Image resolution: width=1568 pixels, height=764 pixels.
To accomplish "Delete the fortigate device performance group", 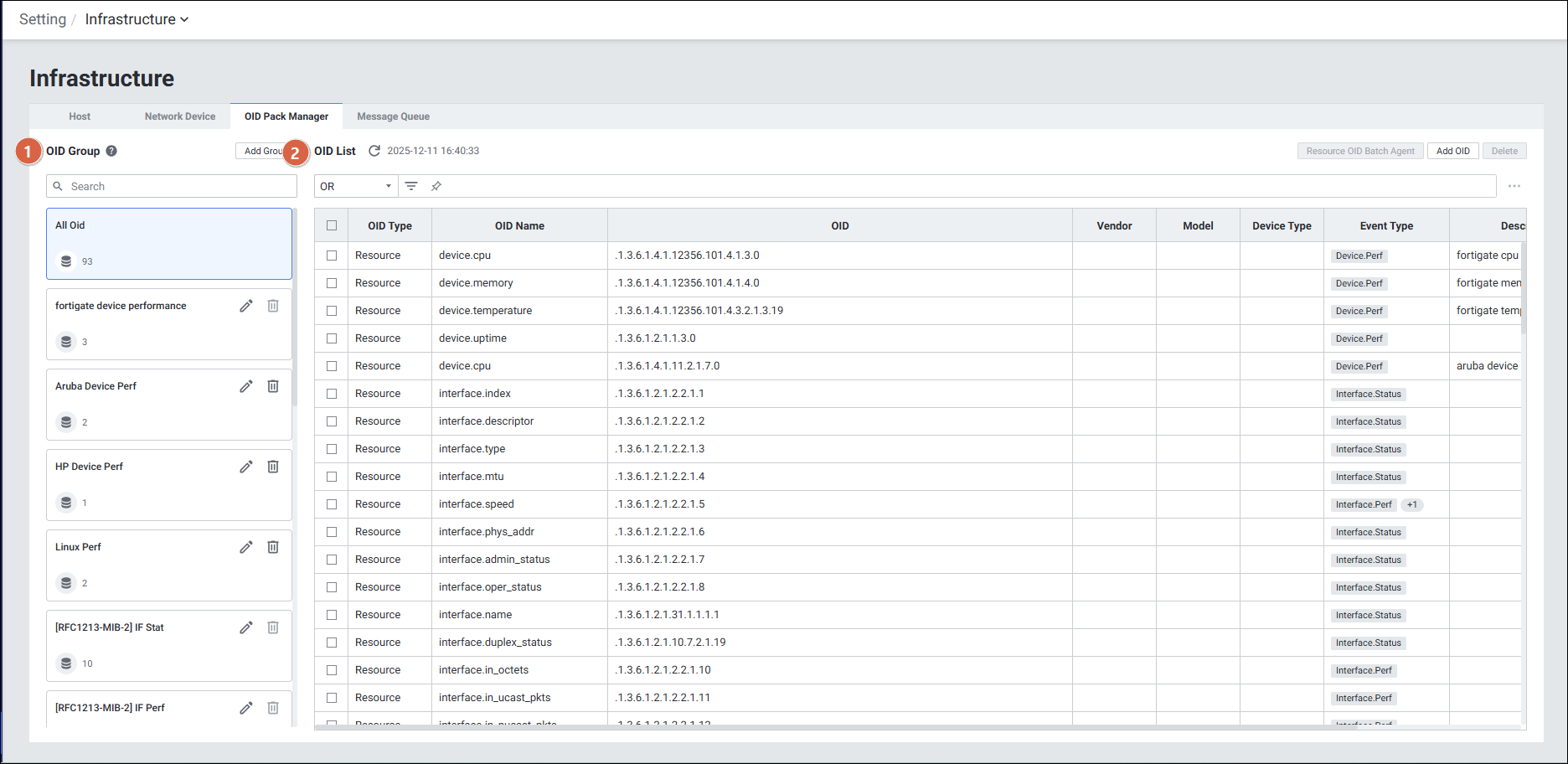I will click(x=273, y=306).
